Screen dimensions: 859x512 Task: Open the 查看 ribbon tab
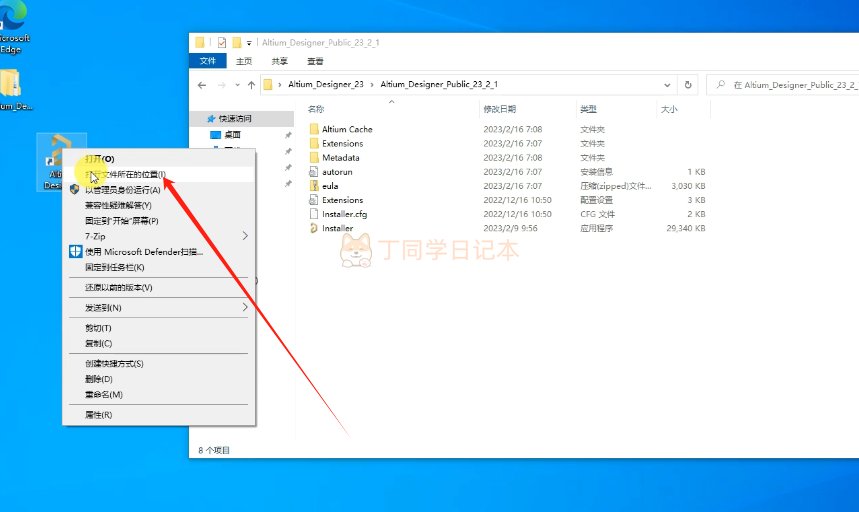click(315, 61)
